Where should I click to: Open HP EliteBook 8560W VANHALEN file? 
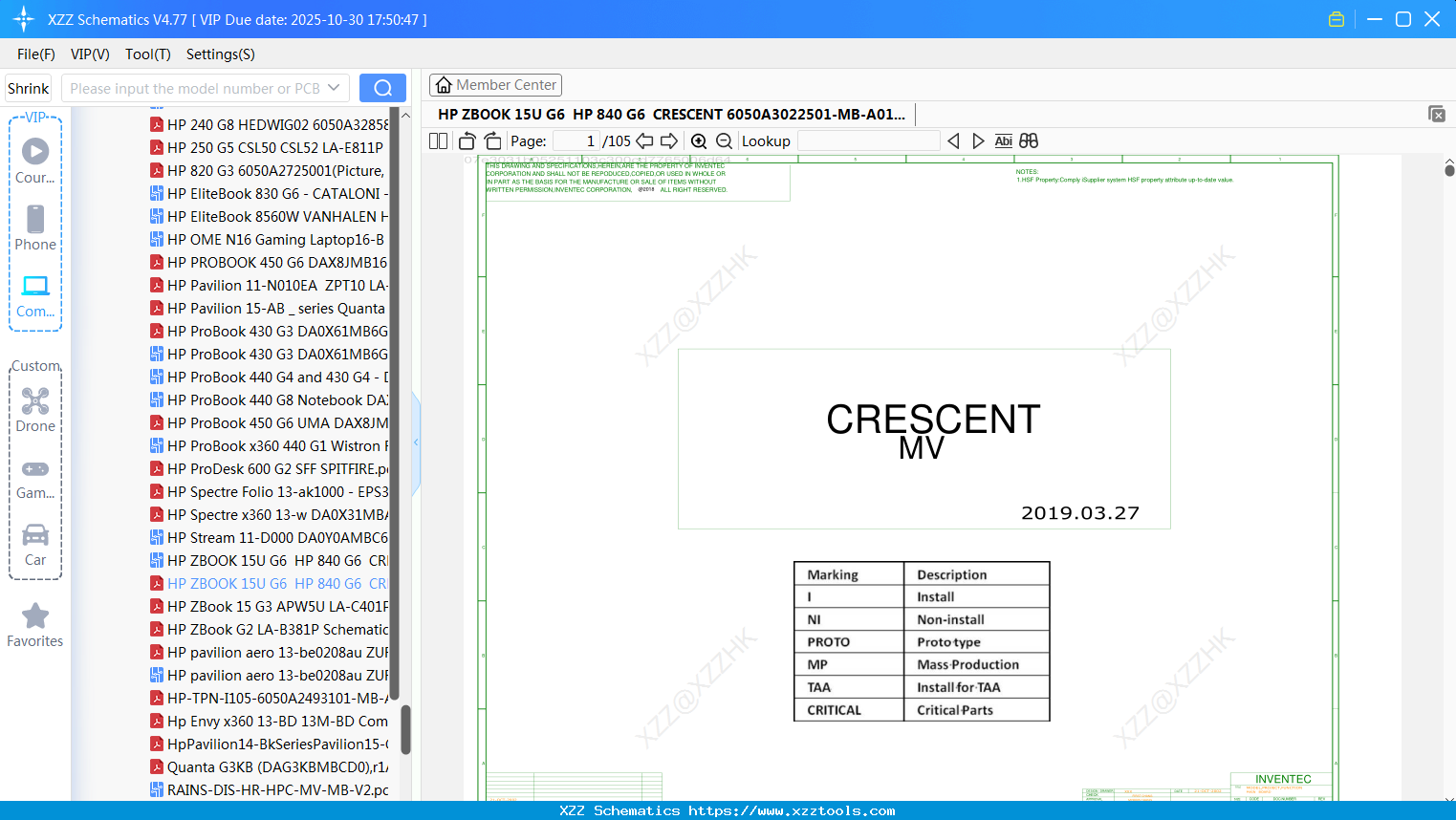[270, 216]
